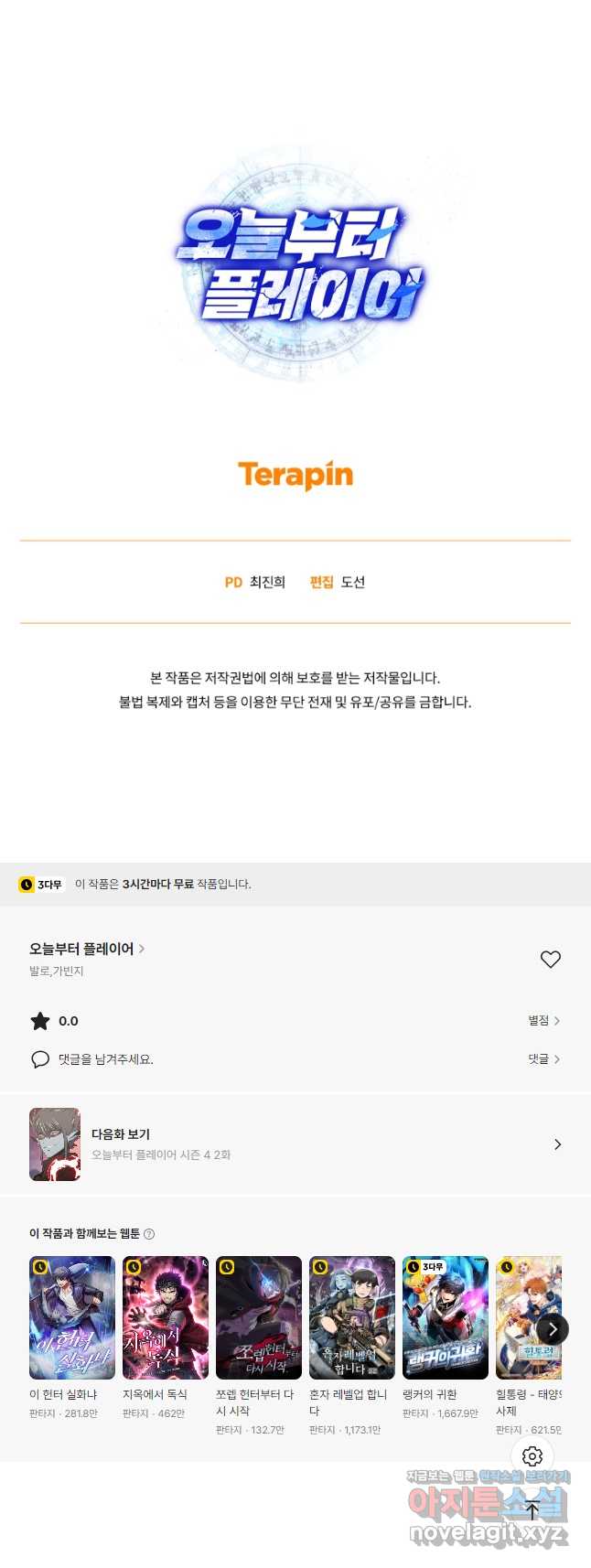The height and width of the screenshot is (1568, 591).
Task: Open the 댓글 comments link
Action: pyautogui.click(x=544, y=1059)
